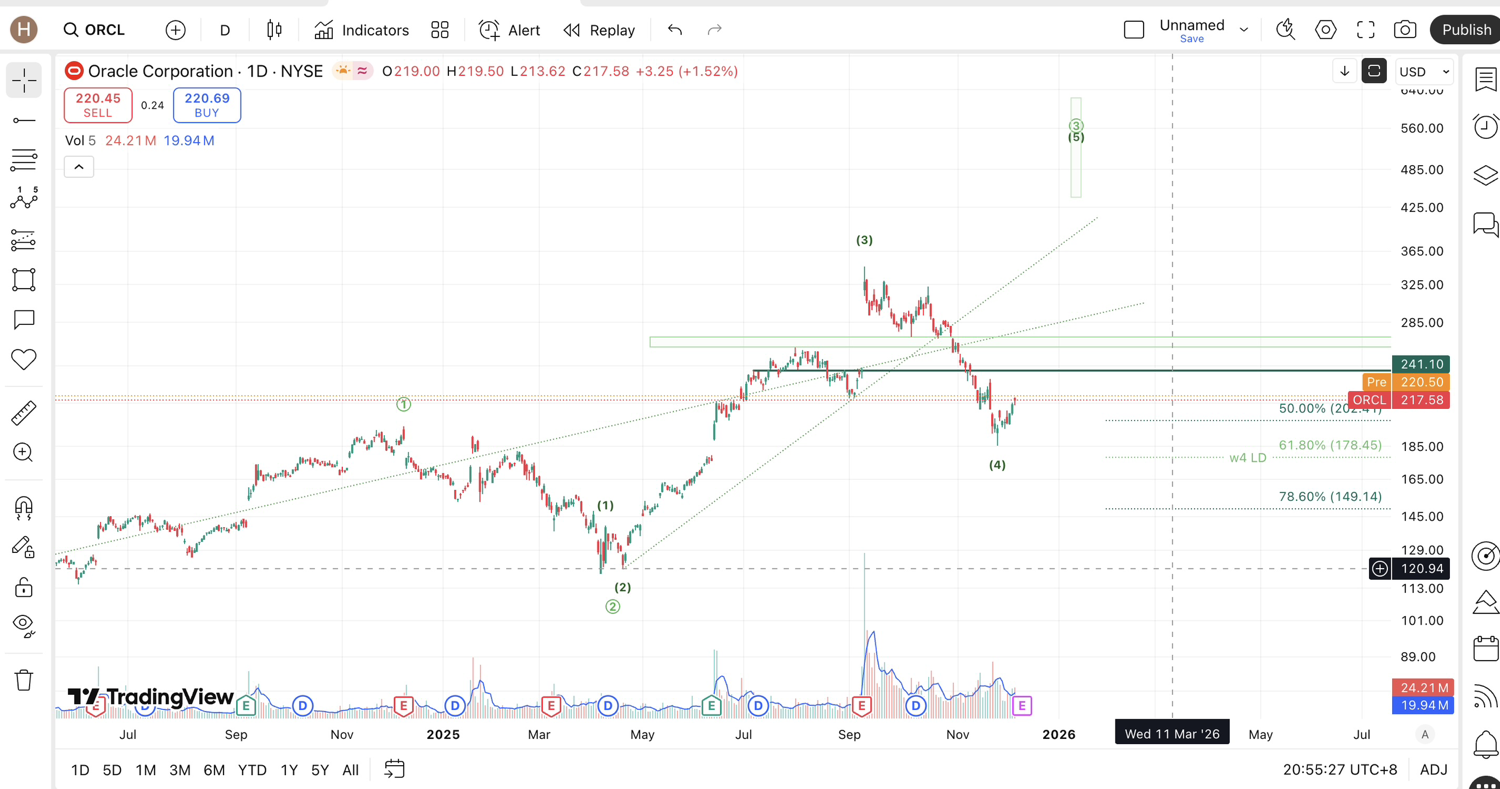Enter fullscreen mode
The height and width of the screenshot is (789, 1500).
click(x=1365, y=30)
